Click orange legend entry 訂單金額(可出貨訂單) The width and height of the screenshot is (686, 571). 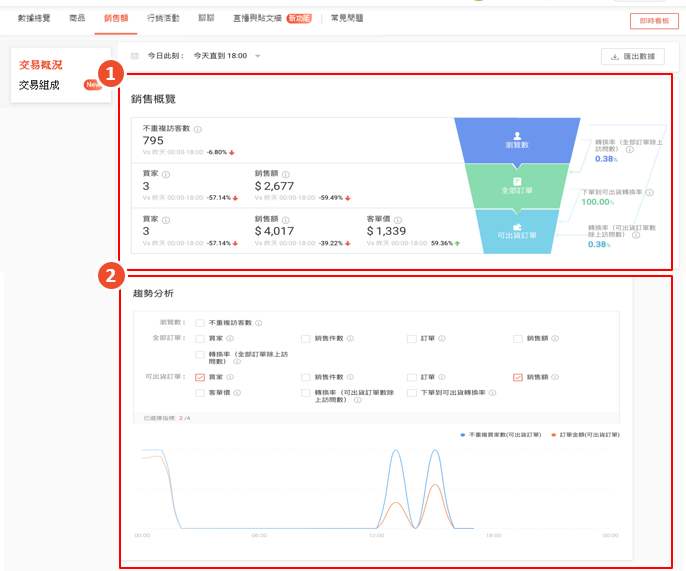click(x=587, y=435)
